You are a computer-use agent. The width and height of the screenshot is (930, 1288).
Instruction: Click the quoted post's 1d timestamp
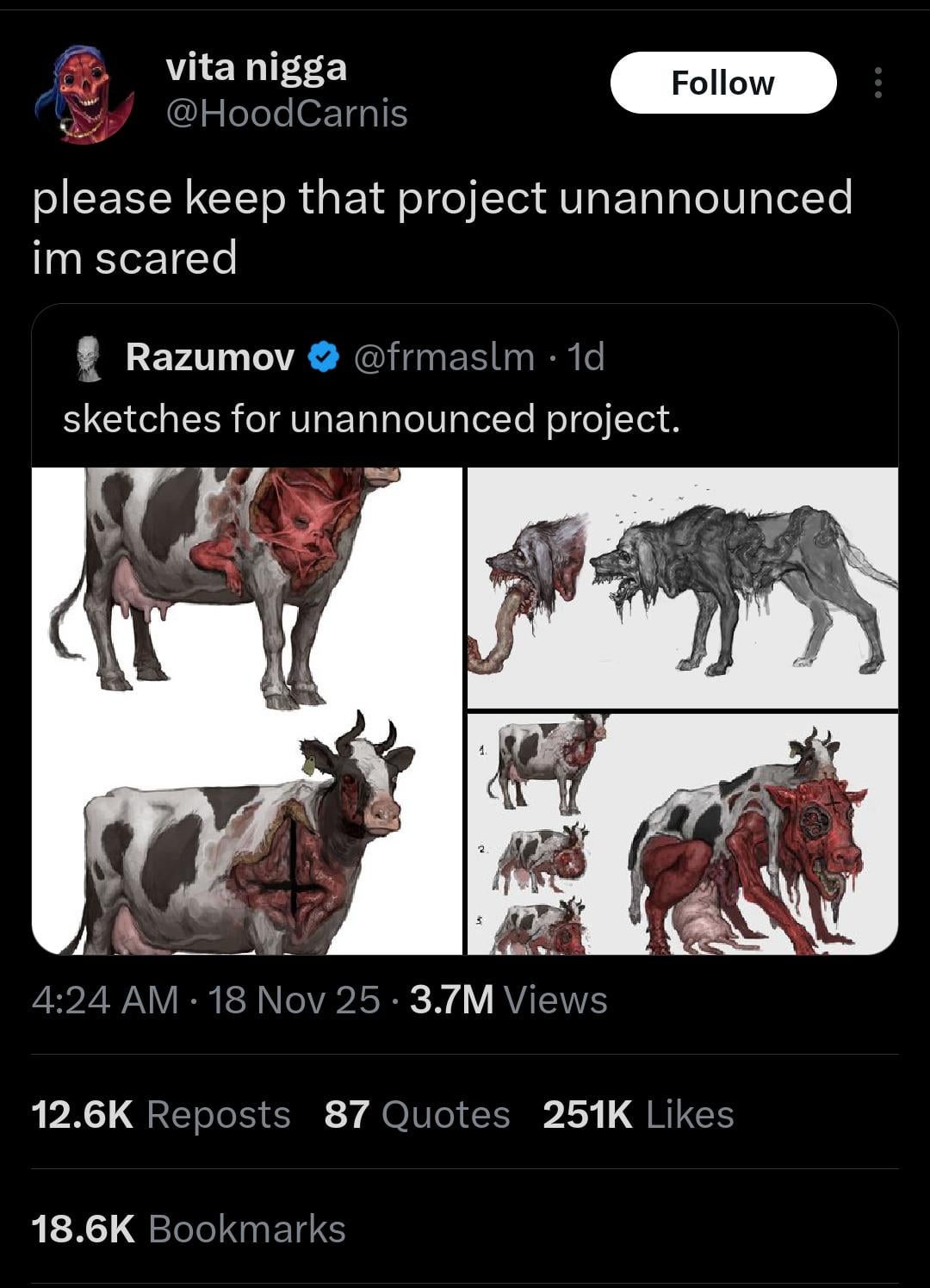586,357
